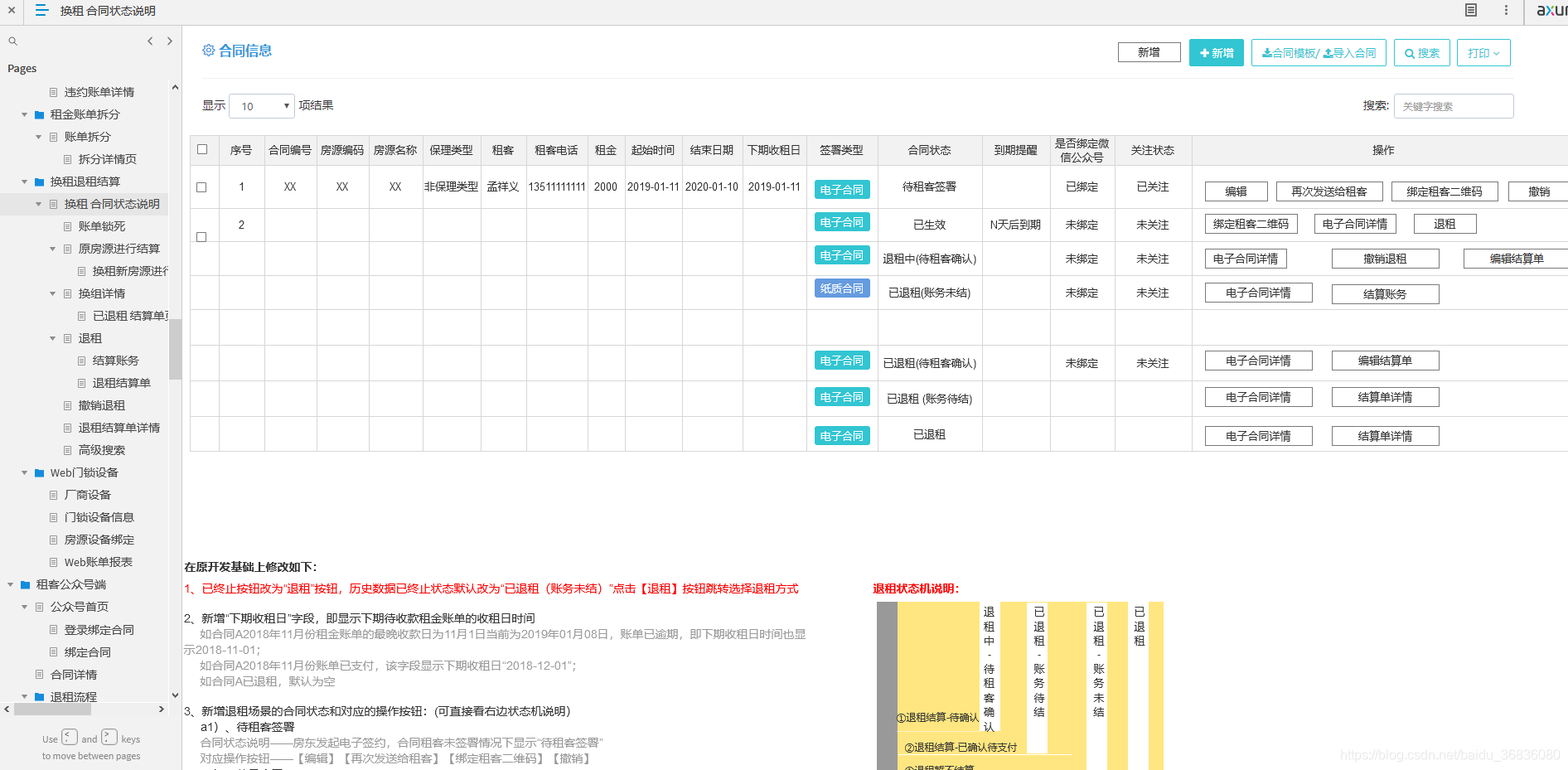Viewport: 1568px width, 770px height.
Task: Click the gear icon beside 合同信息
Action: click(209, 51)
